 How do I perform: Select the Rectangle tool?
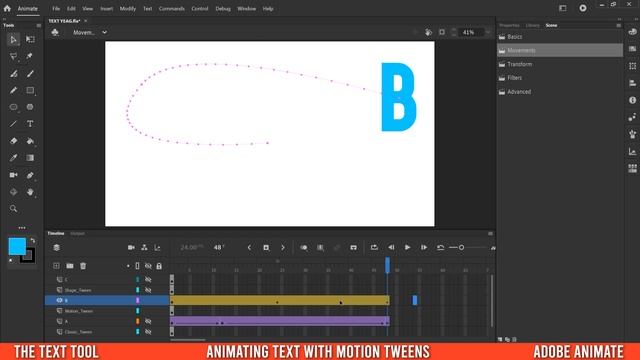(x=30, y=90)
